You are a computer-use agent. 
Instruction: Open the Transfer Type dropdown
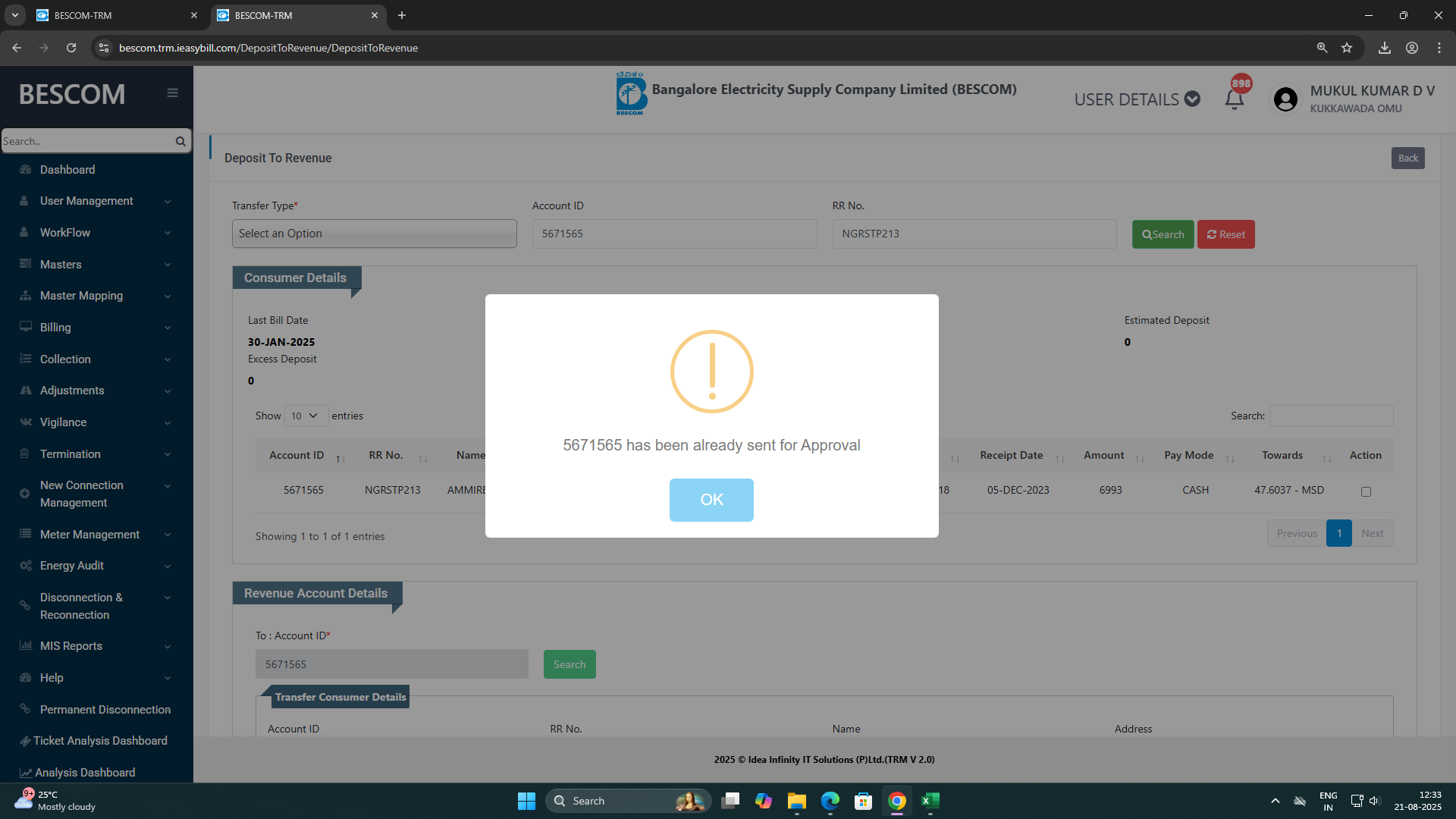[x=374, y=234]
